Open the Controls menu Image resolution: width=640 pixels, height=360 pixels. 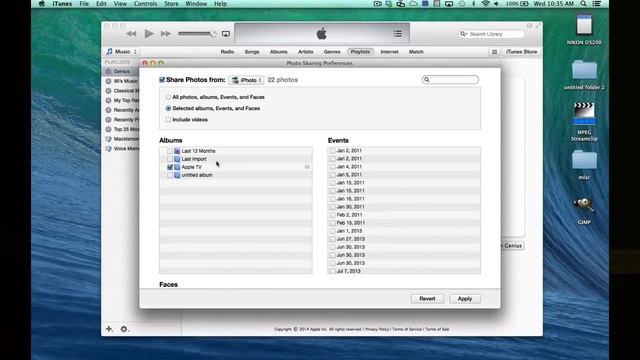click(145, 4)
